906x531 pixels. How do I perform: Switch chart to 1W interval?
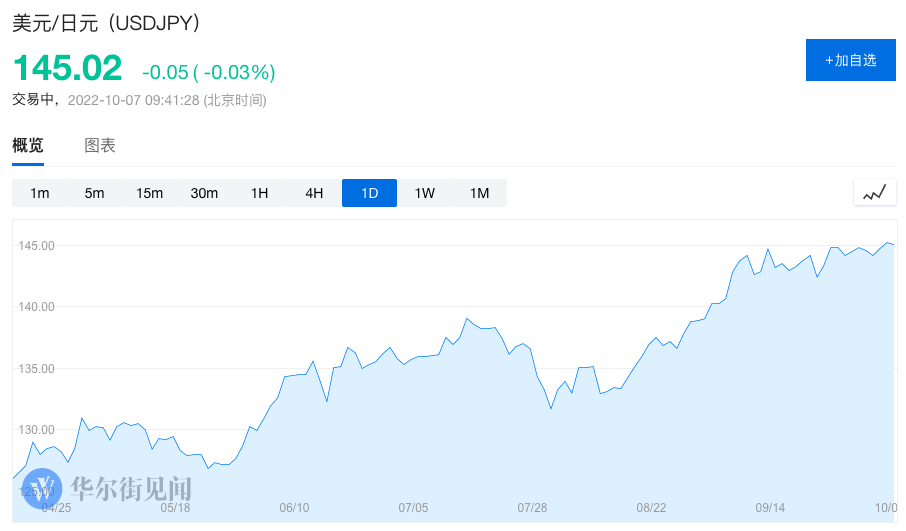coord(424,193)
